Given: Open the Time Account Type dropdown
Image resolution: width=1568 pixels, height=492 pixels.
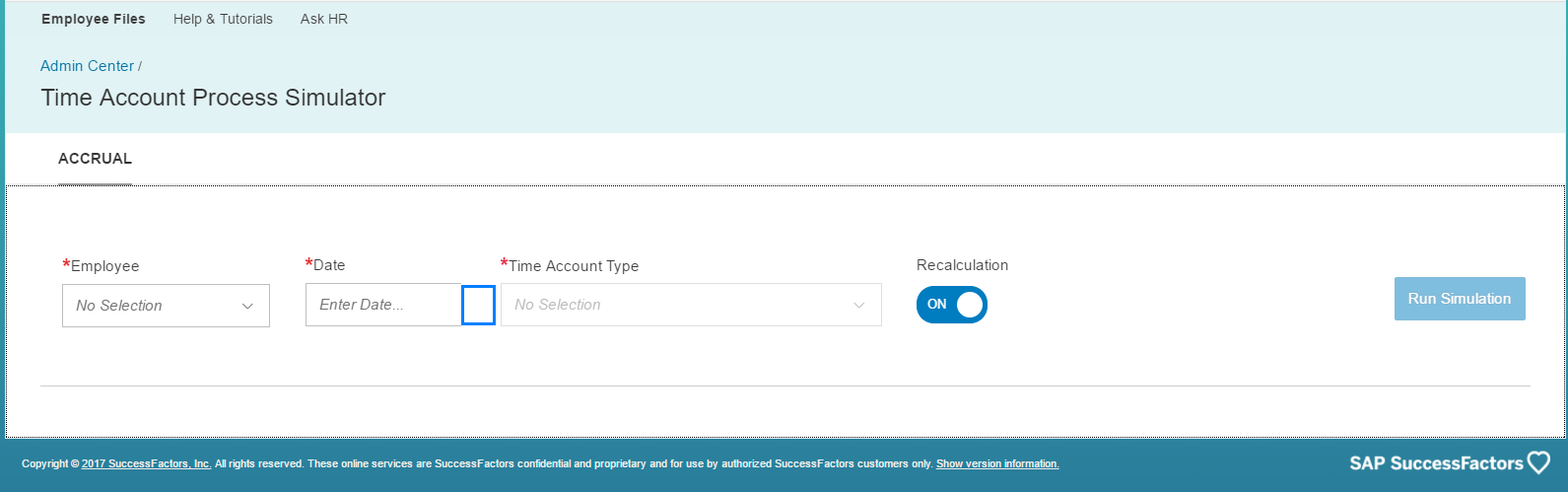Looking at the screenshot, I should [x=691, y=305].
